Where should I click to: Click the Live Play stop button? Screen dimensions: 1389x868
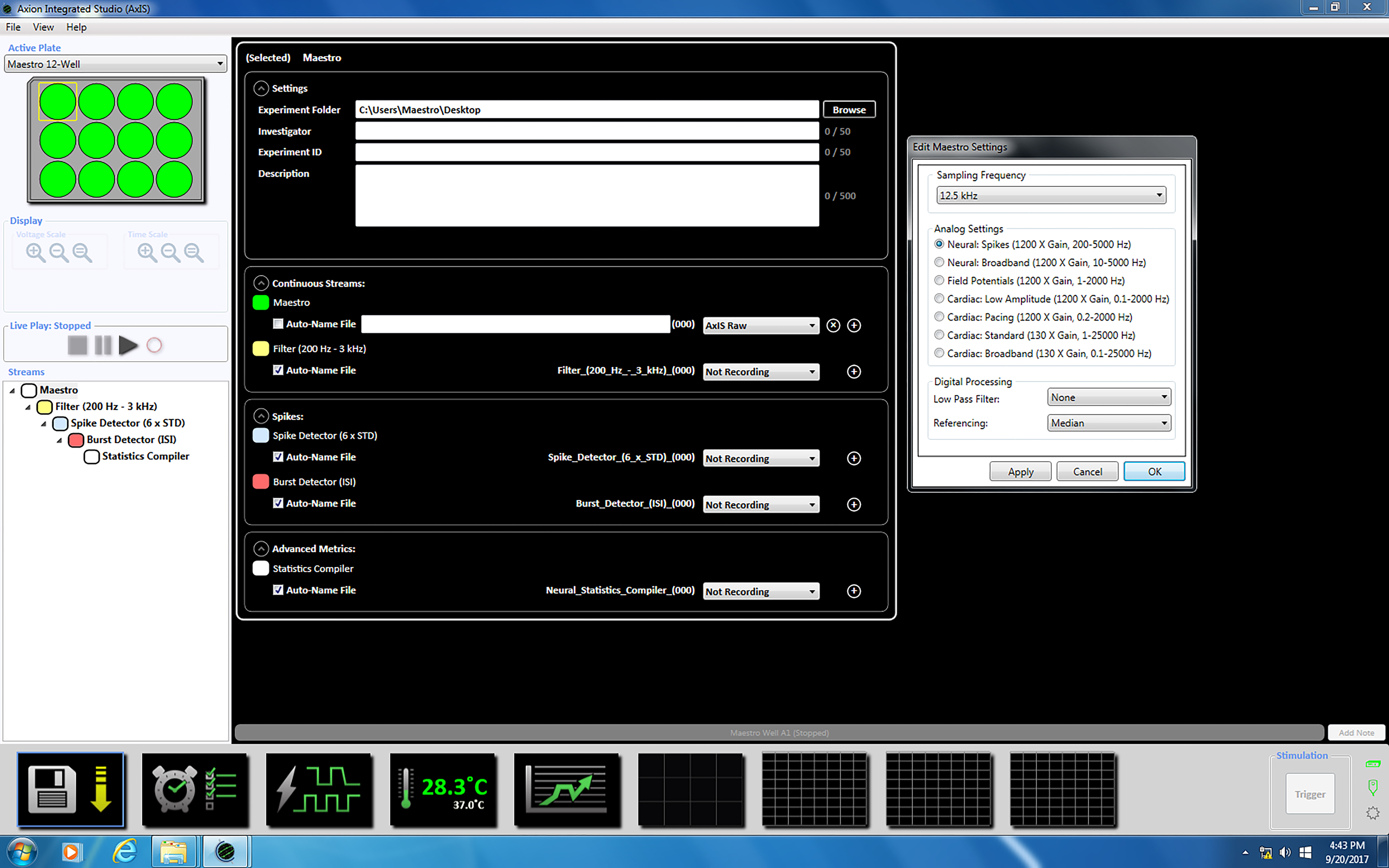[78, 345]
